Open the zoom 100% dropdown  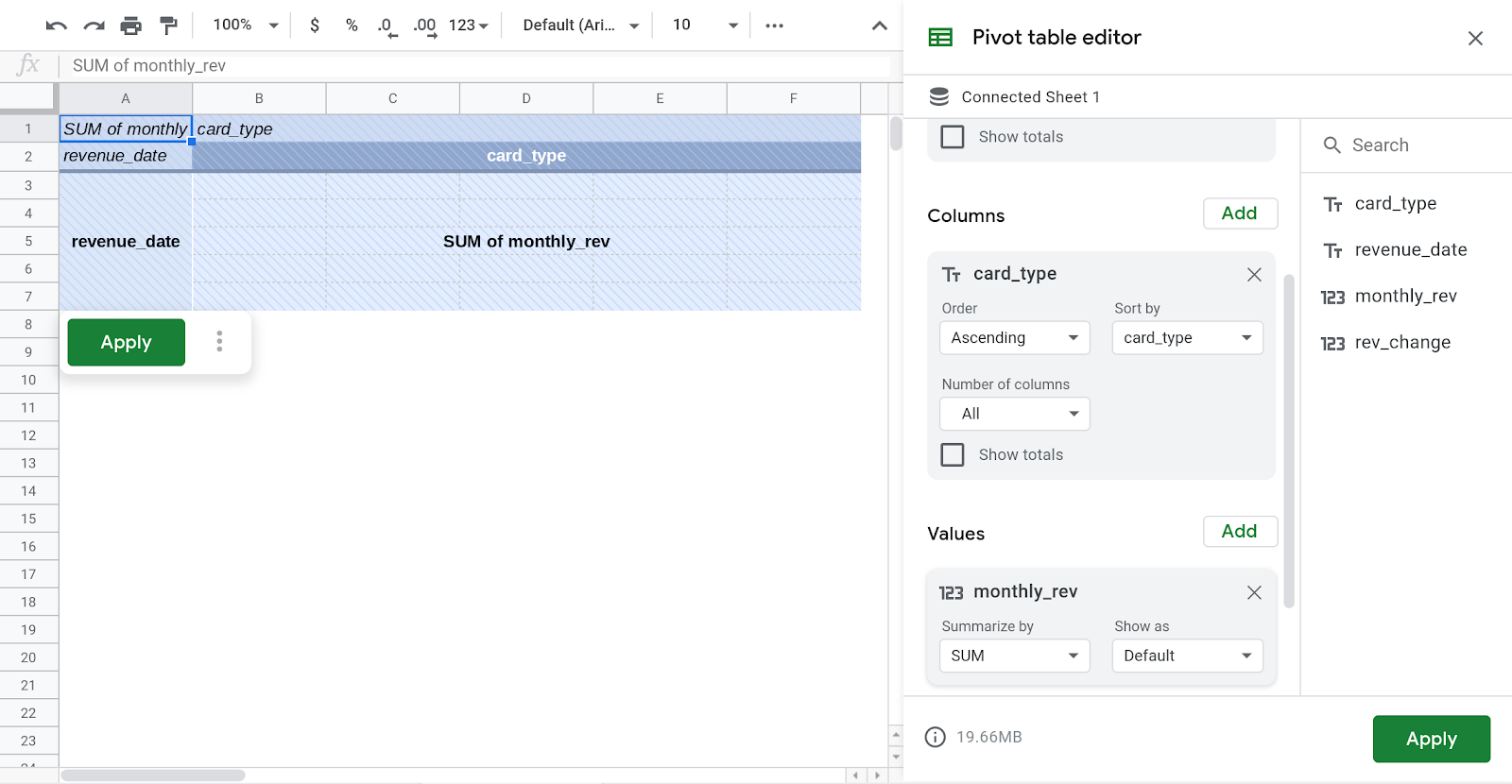(245, 26)
